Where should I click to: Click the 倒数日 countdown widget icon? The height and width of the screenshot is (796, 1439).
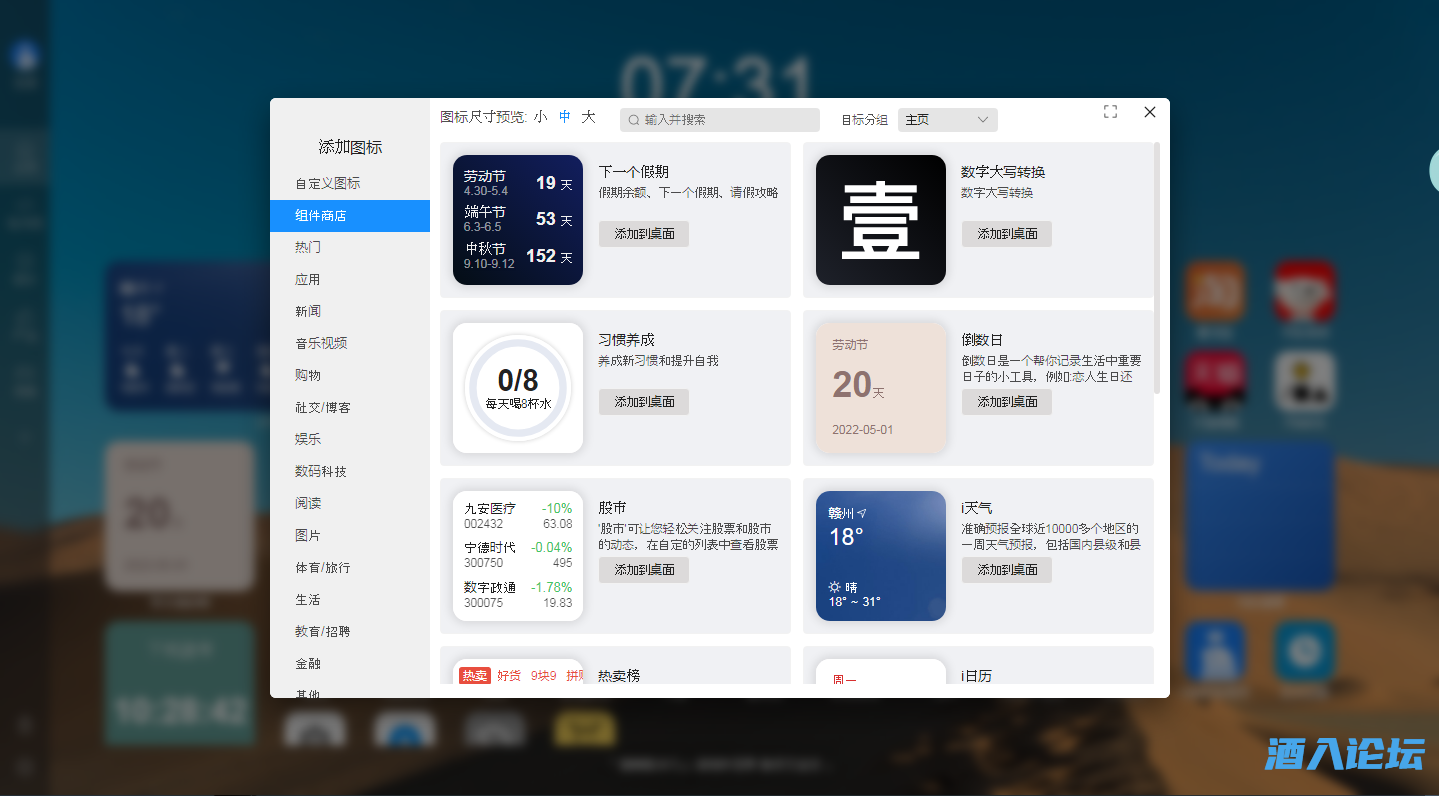pos(881,388)
